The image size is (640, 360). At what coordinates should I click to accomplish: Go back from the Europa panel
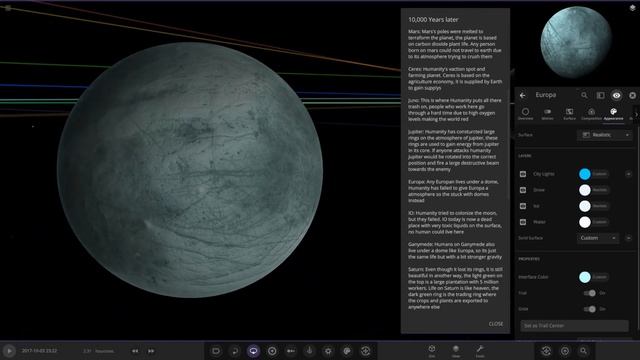tap(523, 96)
